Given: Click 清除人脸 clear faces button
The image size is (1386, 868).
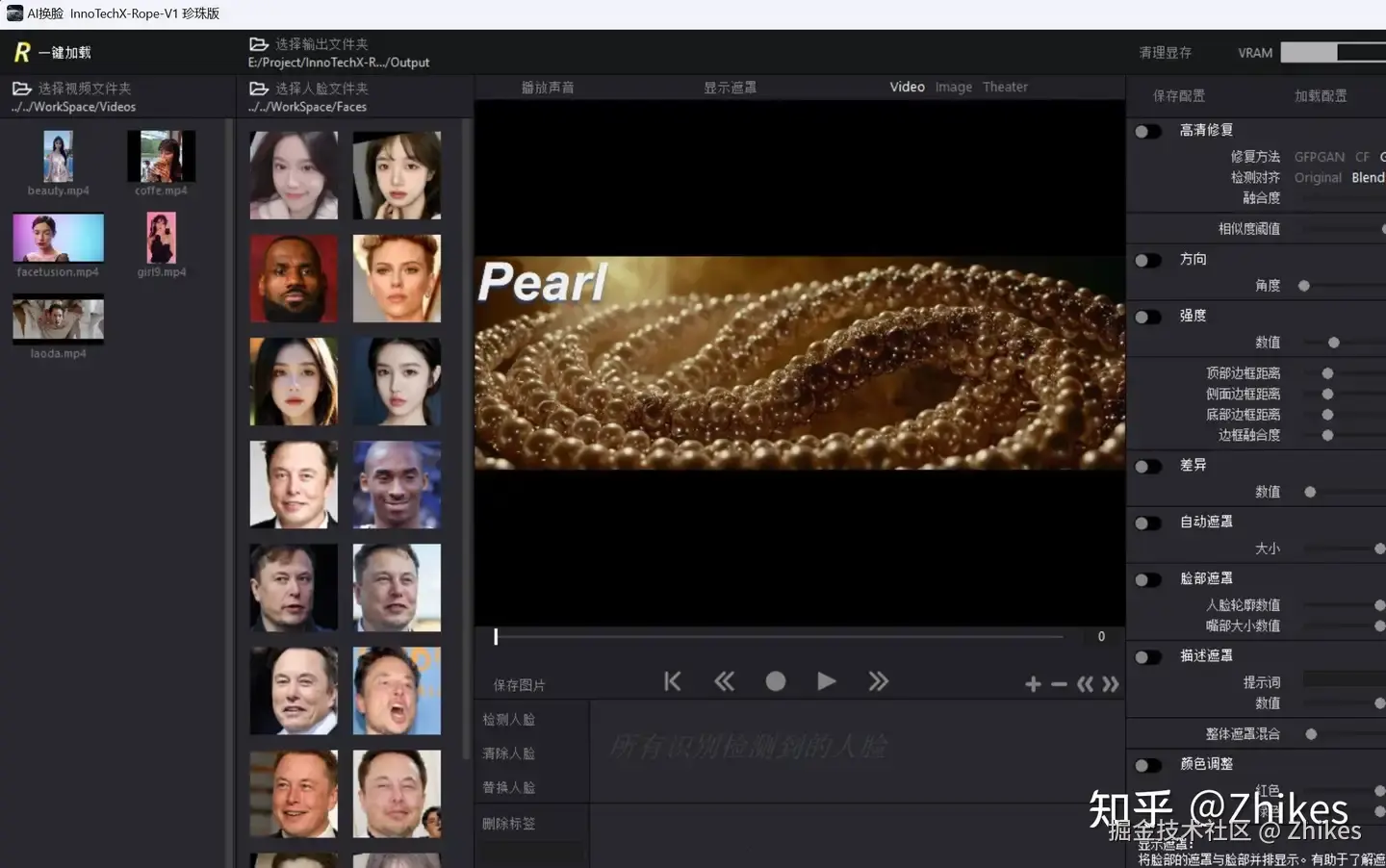Looking at the screenshot, I should tap(508, 753).
